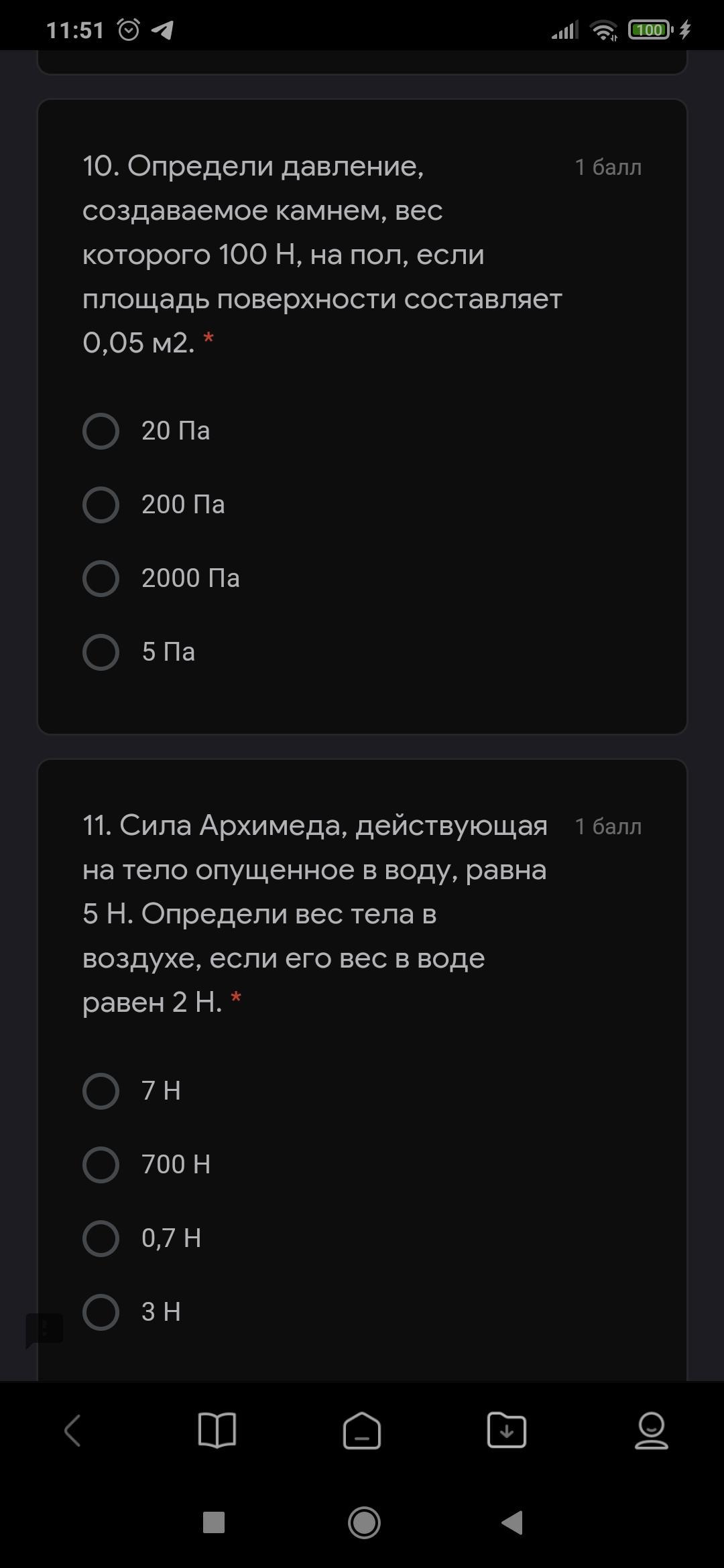Tap the Telegram notification icon in status bar

click(163, 30)
